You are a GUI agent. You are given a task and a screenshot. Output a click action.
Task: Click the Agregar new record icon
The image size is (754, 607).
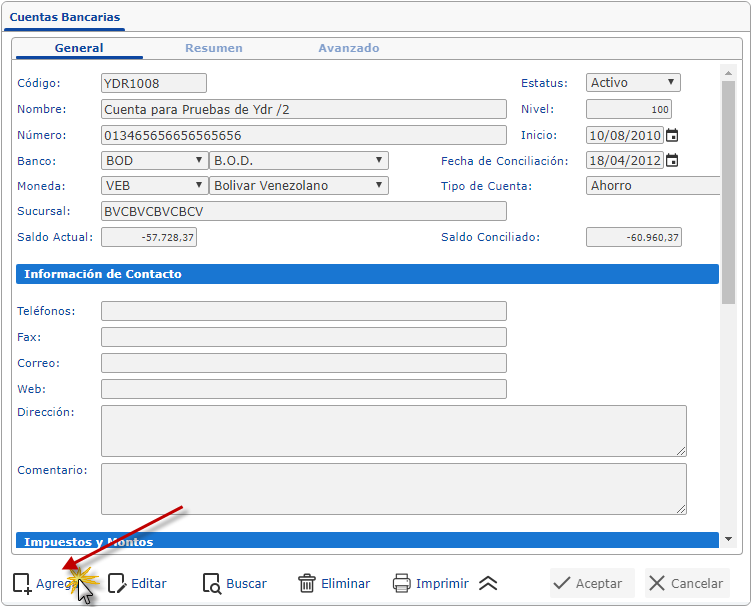coord(22,583)
